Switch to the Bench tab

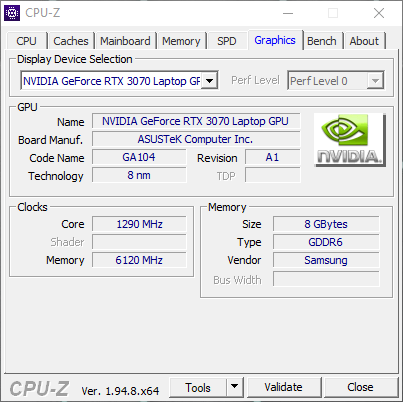click(322, 41)
